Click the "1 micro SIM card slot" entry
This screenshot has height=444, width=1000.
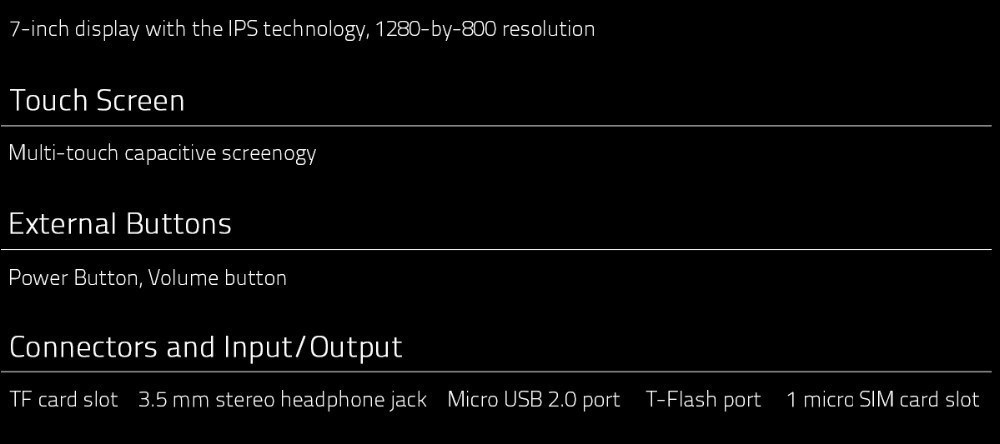pyautogui.click(x=882, y=400)
